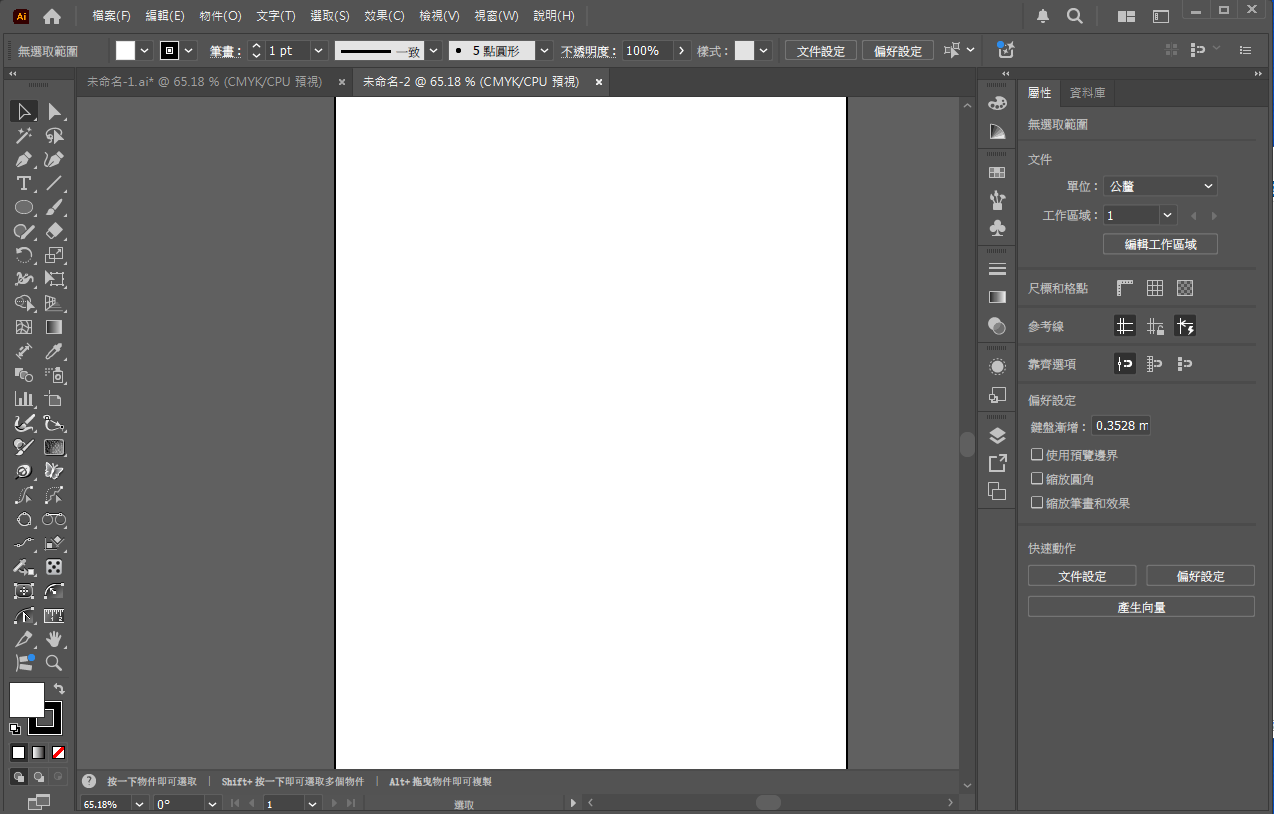Select the Zoom tool
The image size is (1274, 814).
[x=54, y=663]
